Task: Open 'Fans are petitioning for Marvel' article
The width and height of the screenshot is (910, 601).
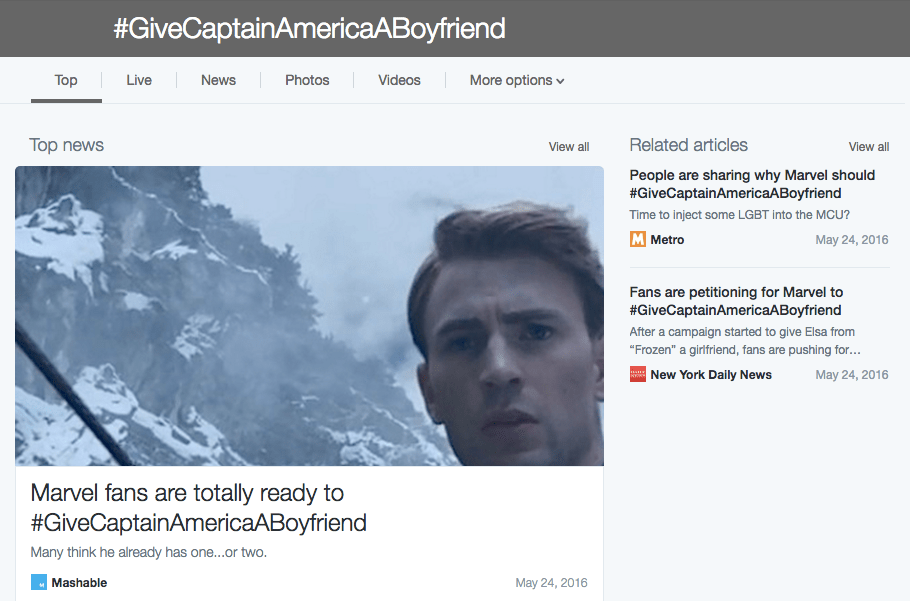Action: click(736, 301)
